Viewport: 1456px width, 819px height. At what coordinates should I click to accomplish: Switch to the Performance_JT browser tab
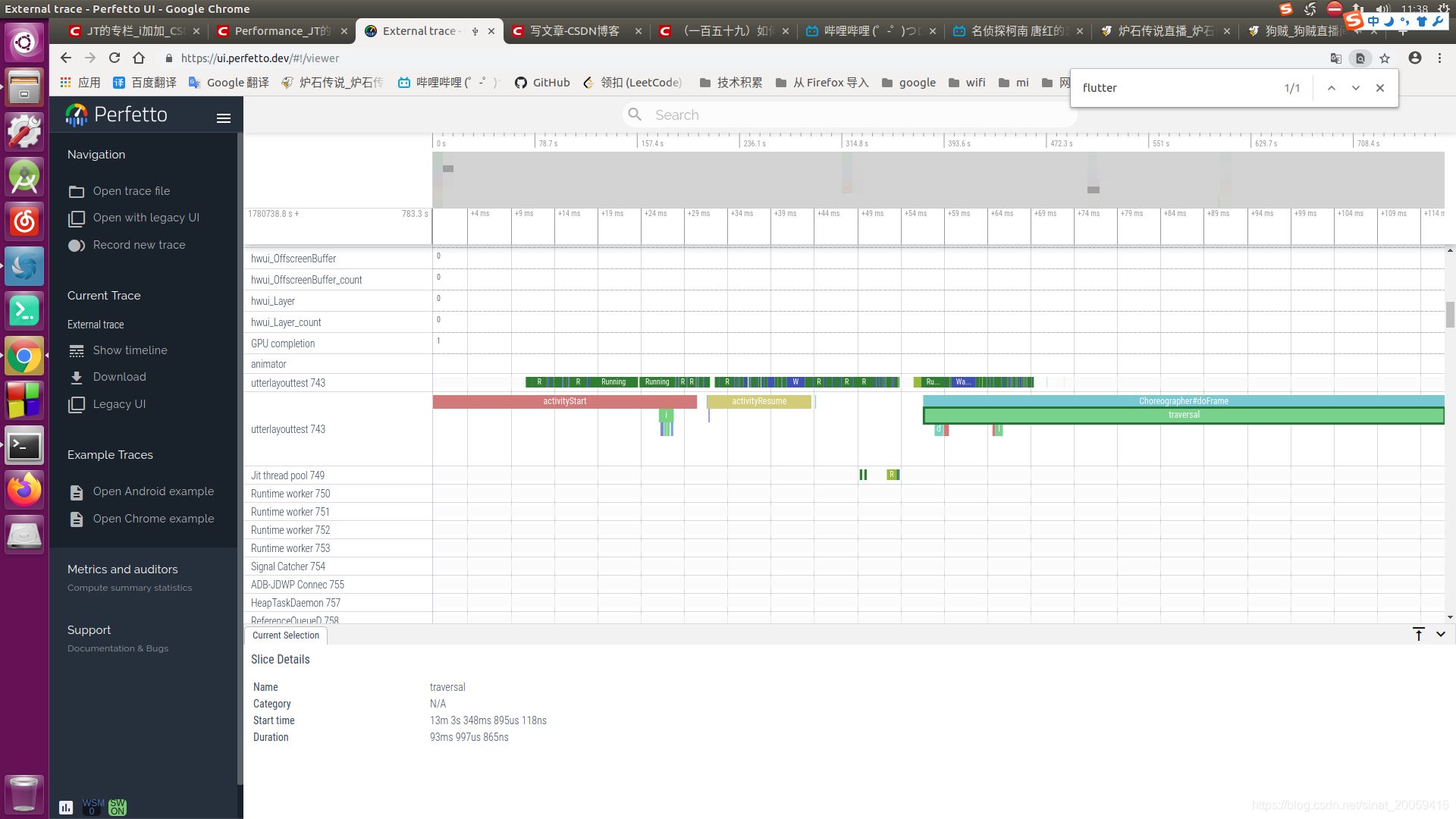point(281,31)
